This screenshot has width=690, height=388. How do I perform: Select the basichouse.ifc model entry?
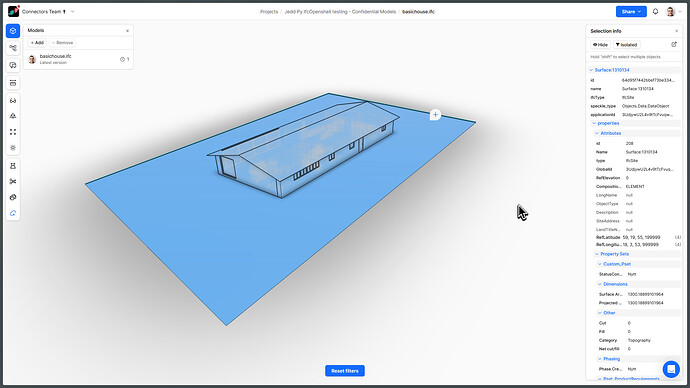click(78, 59)
